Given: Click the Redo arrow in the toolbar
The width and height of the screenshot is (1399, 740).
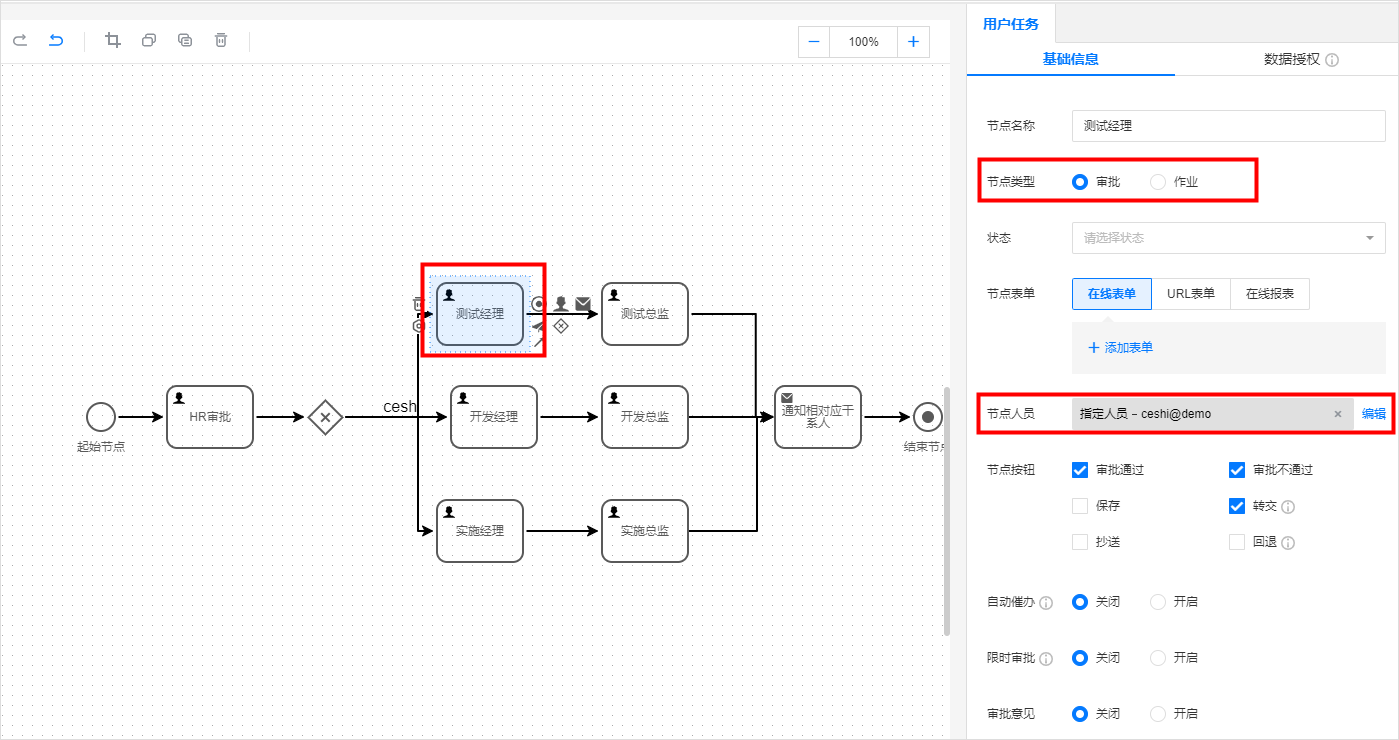Looking at the screenshot, I should tap(19, 40).
